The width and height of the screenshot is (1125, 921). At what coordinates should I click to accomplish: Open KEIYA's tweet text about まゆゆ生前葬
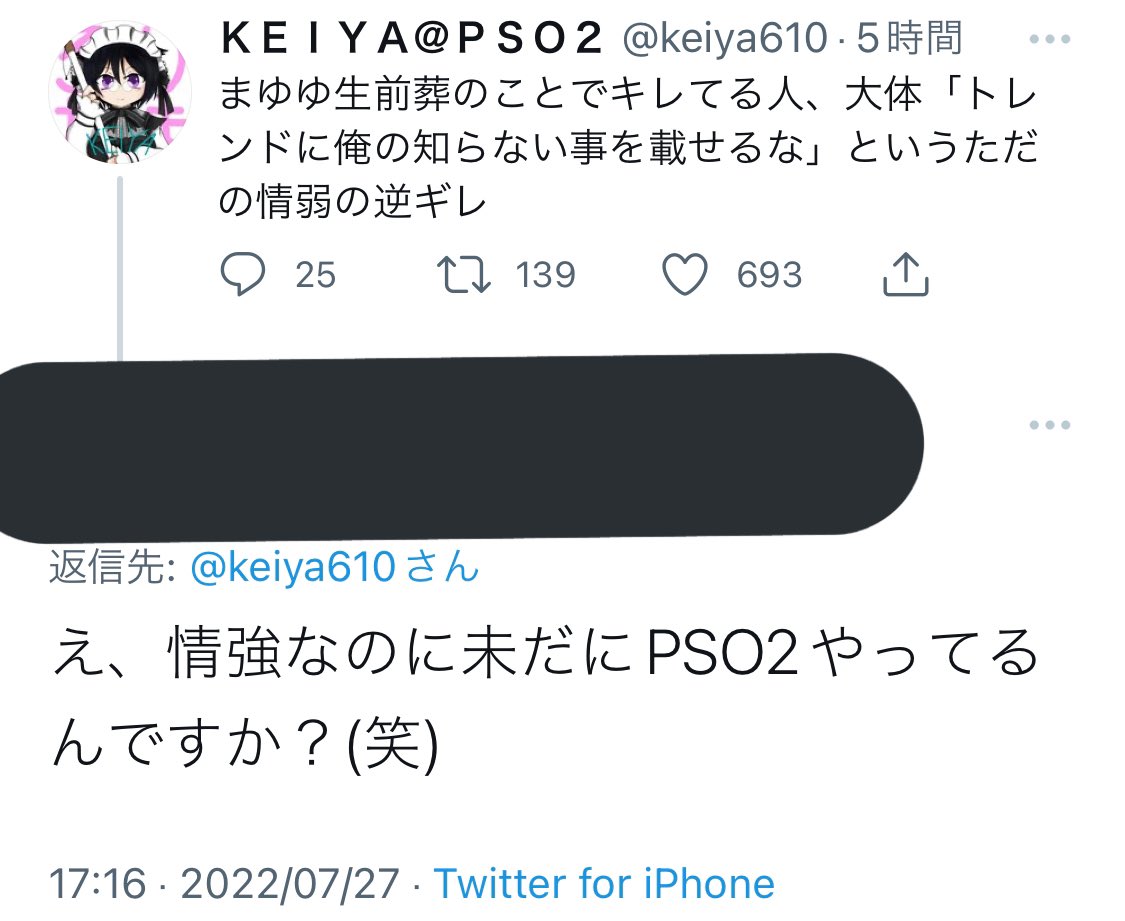point(629,148)
